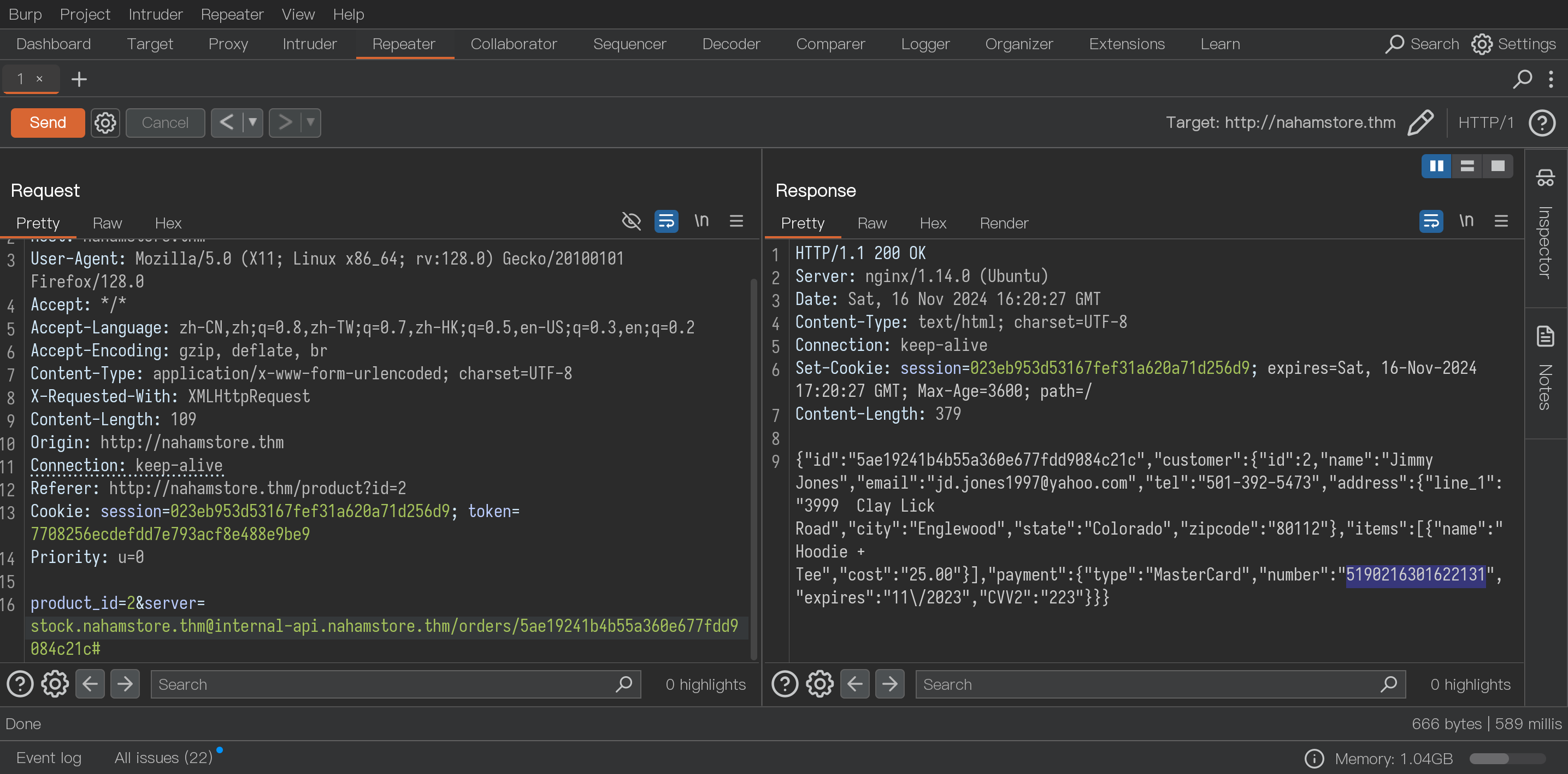Click the memory usage bar
Image resolution: width=1568 pixels, height=774 pixels.
[1507, 758]
